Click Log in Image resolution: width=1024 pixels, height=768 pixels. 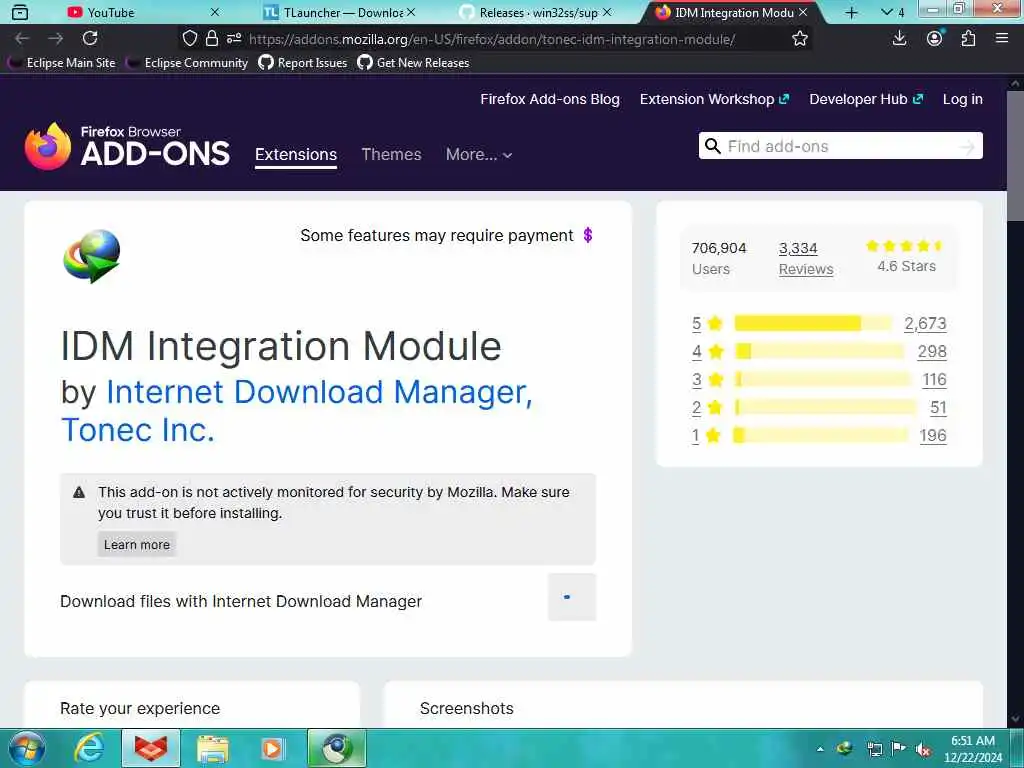pyautogui.click(x=963, y=99)
